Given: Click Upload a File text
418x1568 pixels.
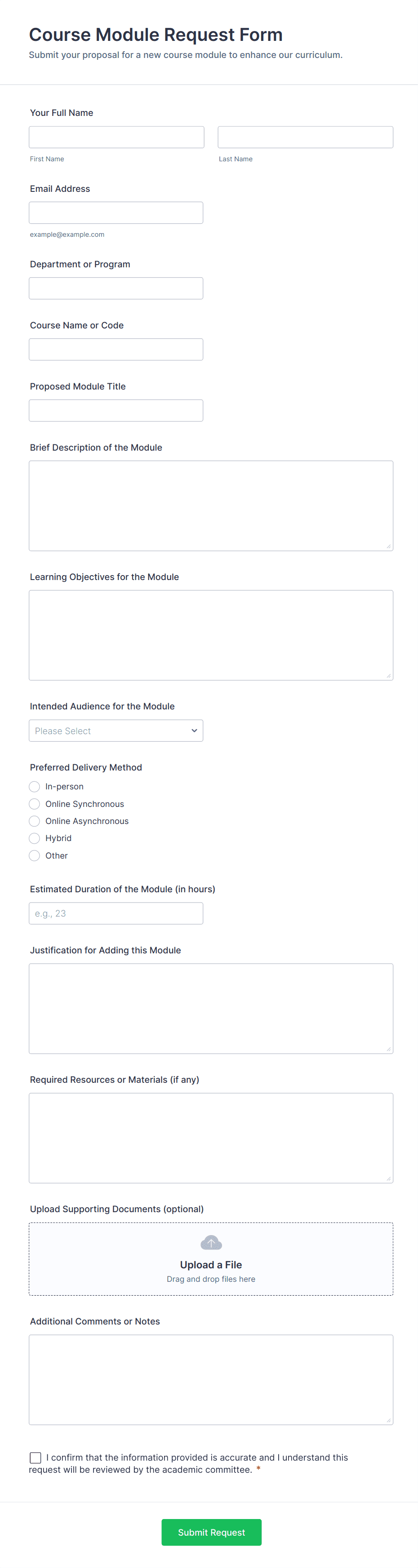Looking at the screenshot, I should [x=211, y=1264].
